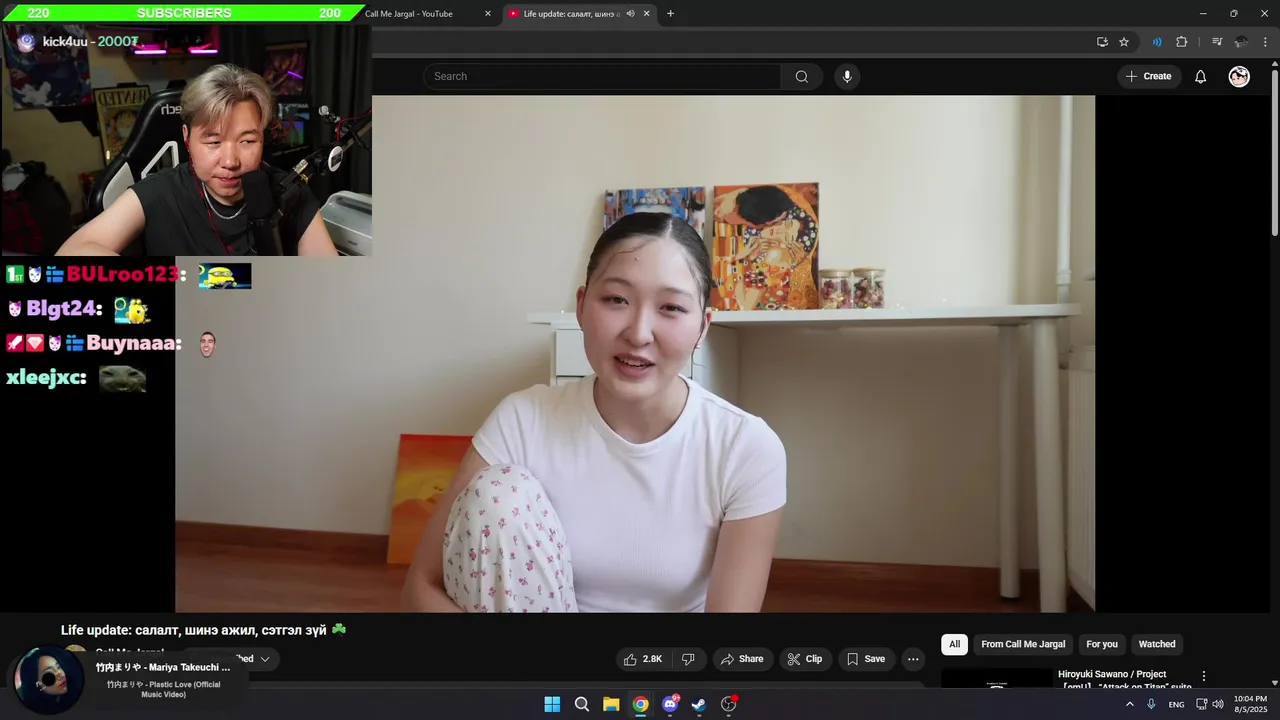Open Chrome profile avatar
Screen dimensions: 1280x720
pyautogui.click(x=1241, y=42)
